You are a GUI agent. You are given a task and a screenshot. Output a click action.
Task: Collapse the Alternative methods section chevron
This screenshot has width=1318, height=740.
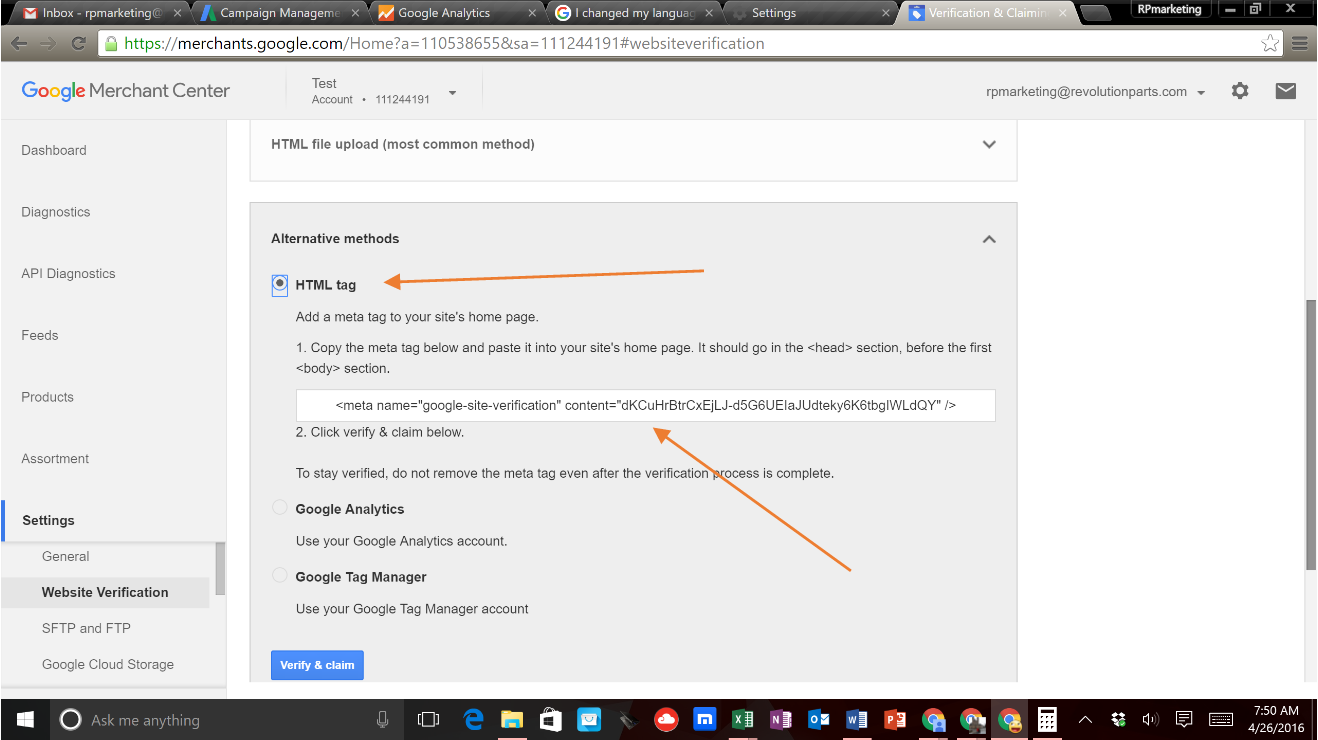989,239
